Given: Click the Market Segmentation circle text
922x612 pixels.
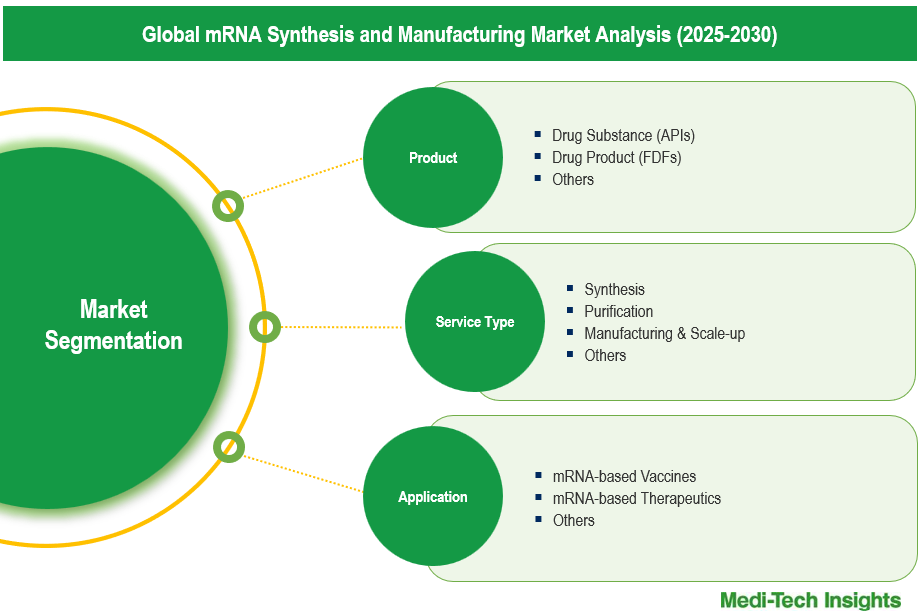Looking at the screenshot, I should pyautogui.click(x=113, y=325).
